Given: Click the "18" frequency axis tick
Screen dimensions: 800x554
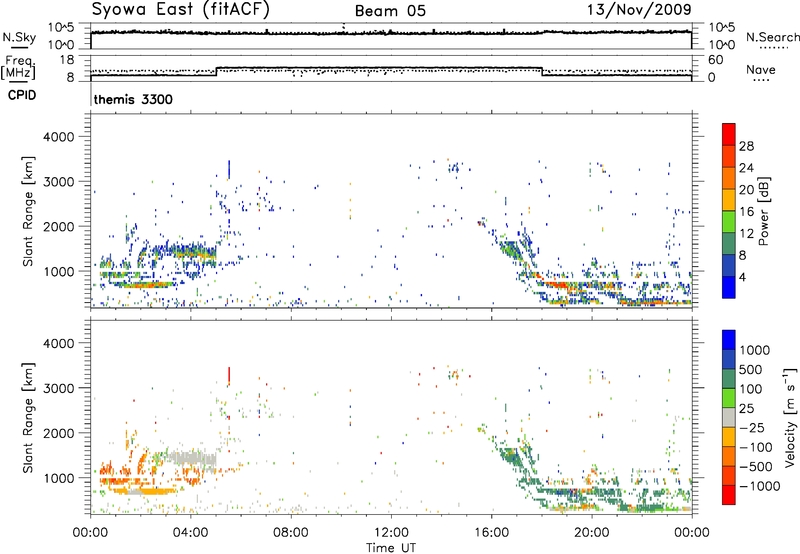Looking at the screenshot, I should (67, 60).
